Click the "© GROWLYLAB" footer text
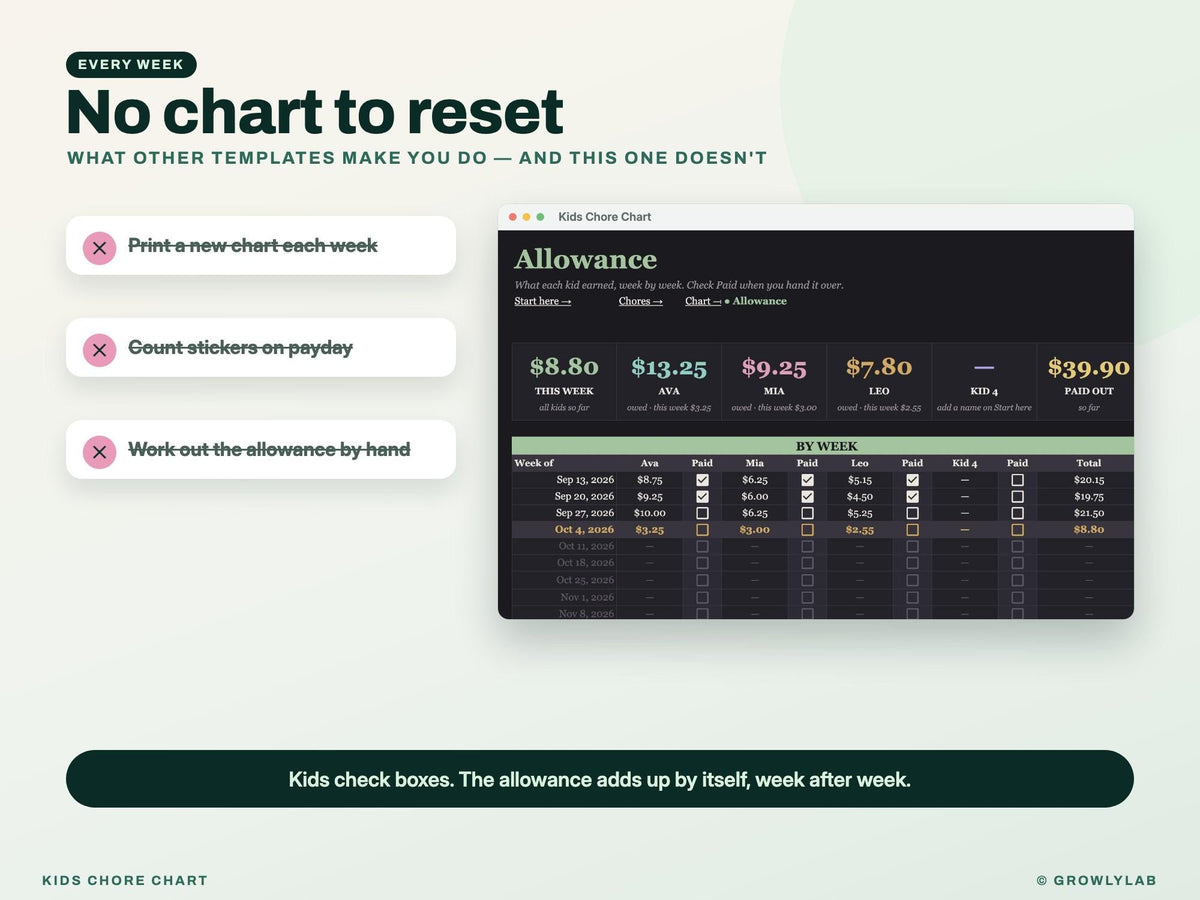1200x900 pixels. (x=1097, y=881)
